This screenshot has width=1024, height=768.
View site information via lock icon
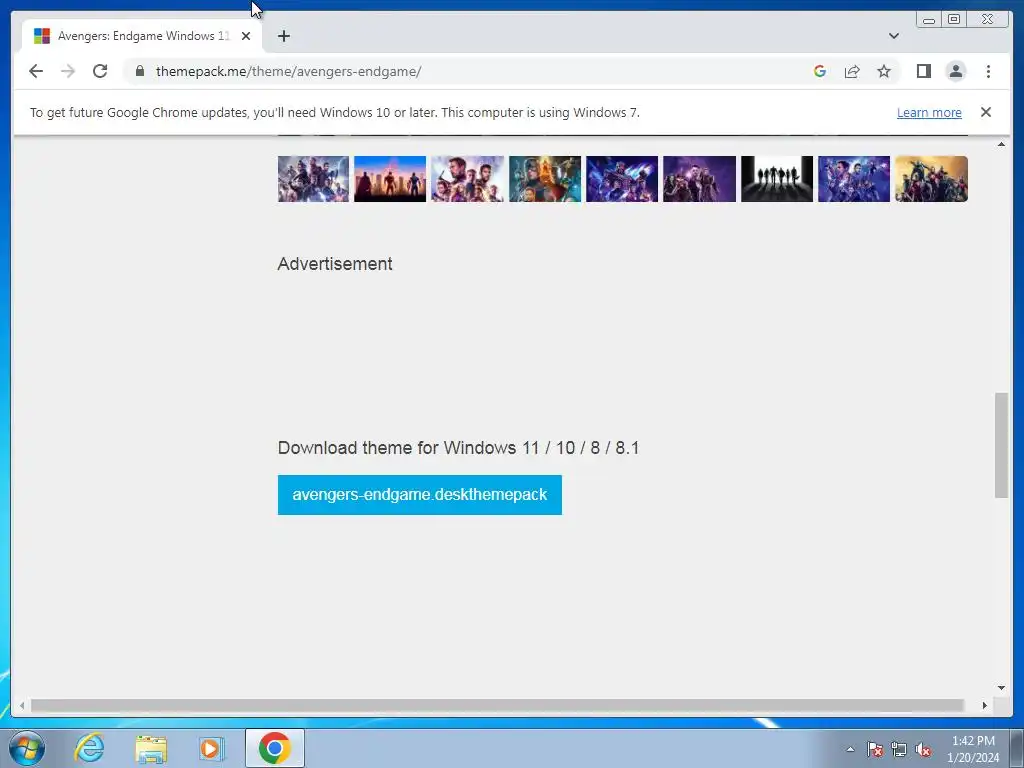pos(140,71)
